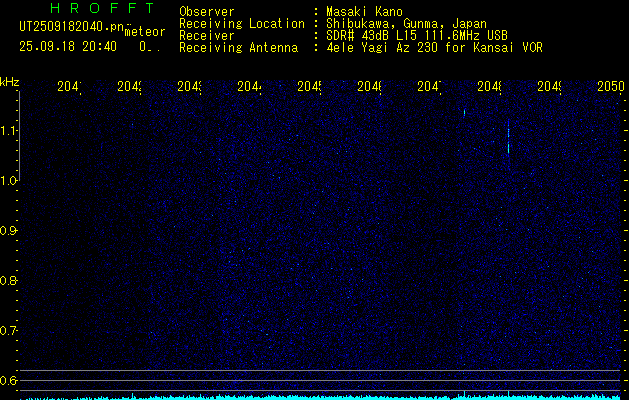The height and width of the screenshot is (400, 629).
Task: Click the 2048 time axis marker
Action: pos(489,87)
